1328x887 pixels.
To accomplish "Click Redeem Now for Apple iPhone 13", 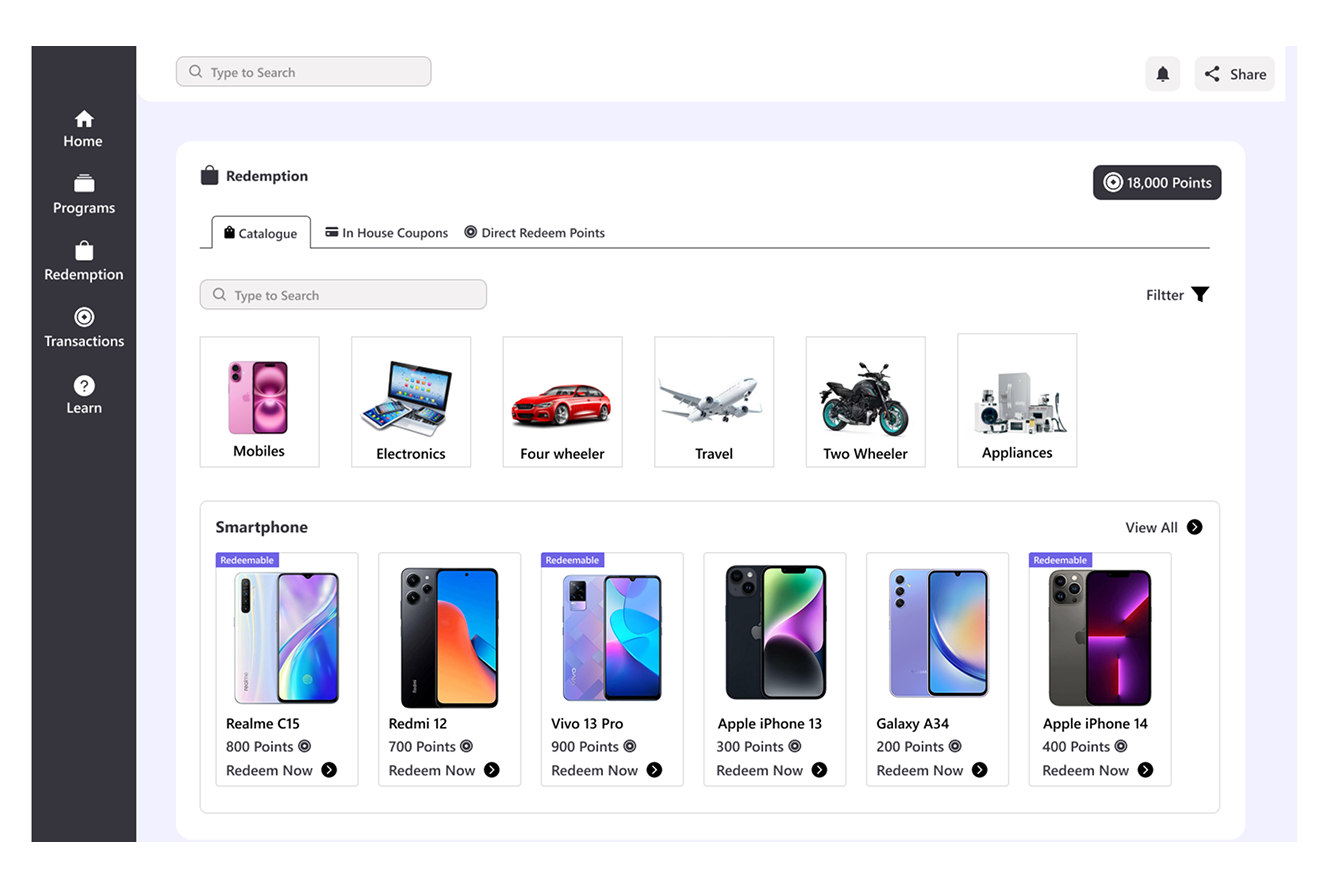I will 759,771.
